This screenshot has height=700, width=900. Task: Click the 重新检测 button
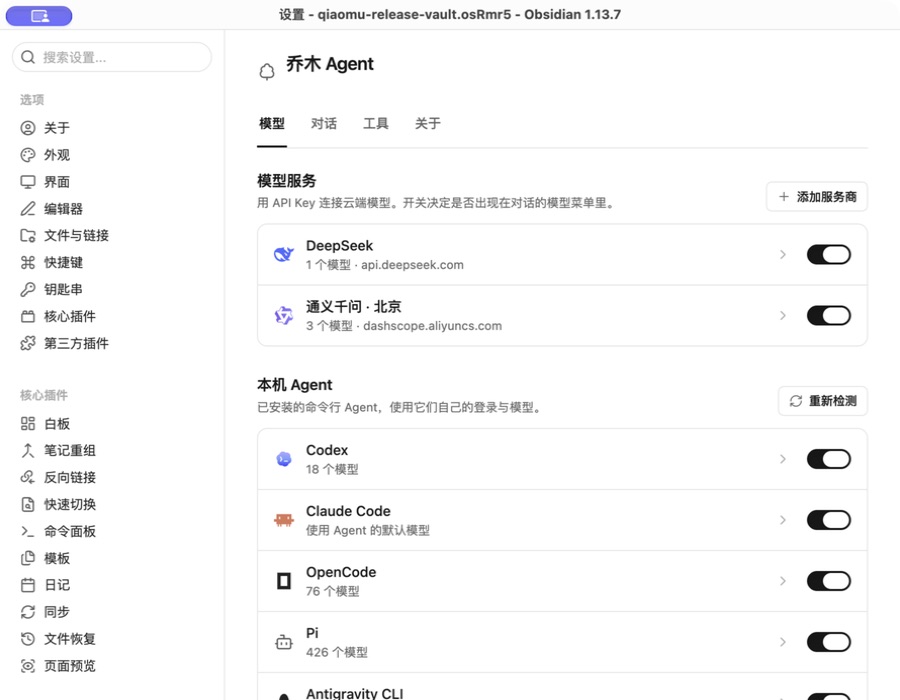click(823, 401)
